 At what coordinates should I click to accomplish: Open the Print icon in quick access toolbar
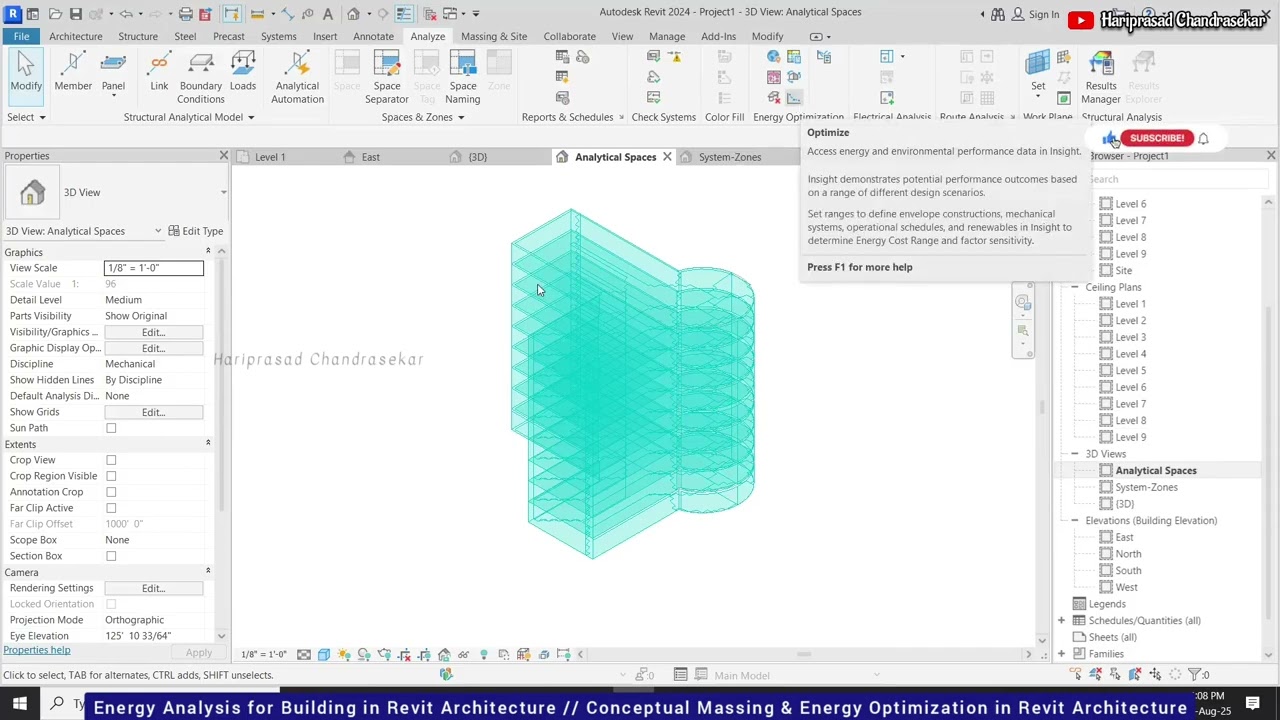186,14
